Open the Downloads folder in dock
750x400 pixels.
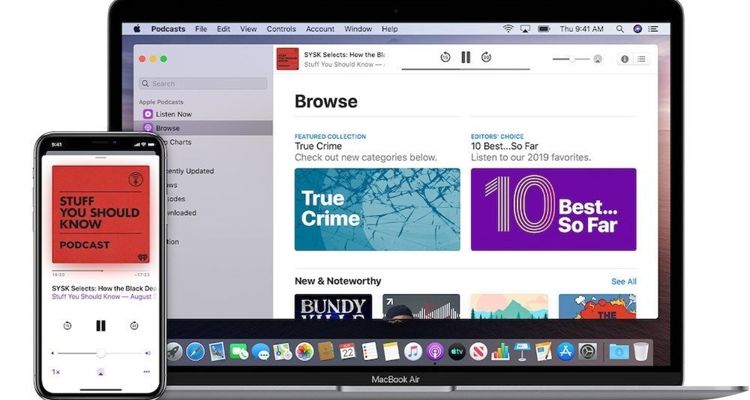coord(618,352)
